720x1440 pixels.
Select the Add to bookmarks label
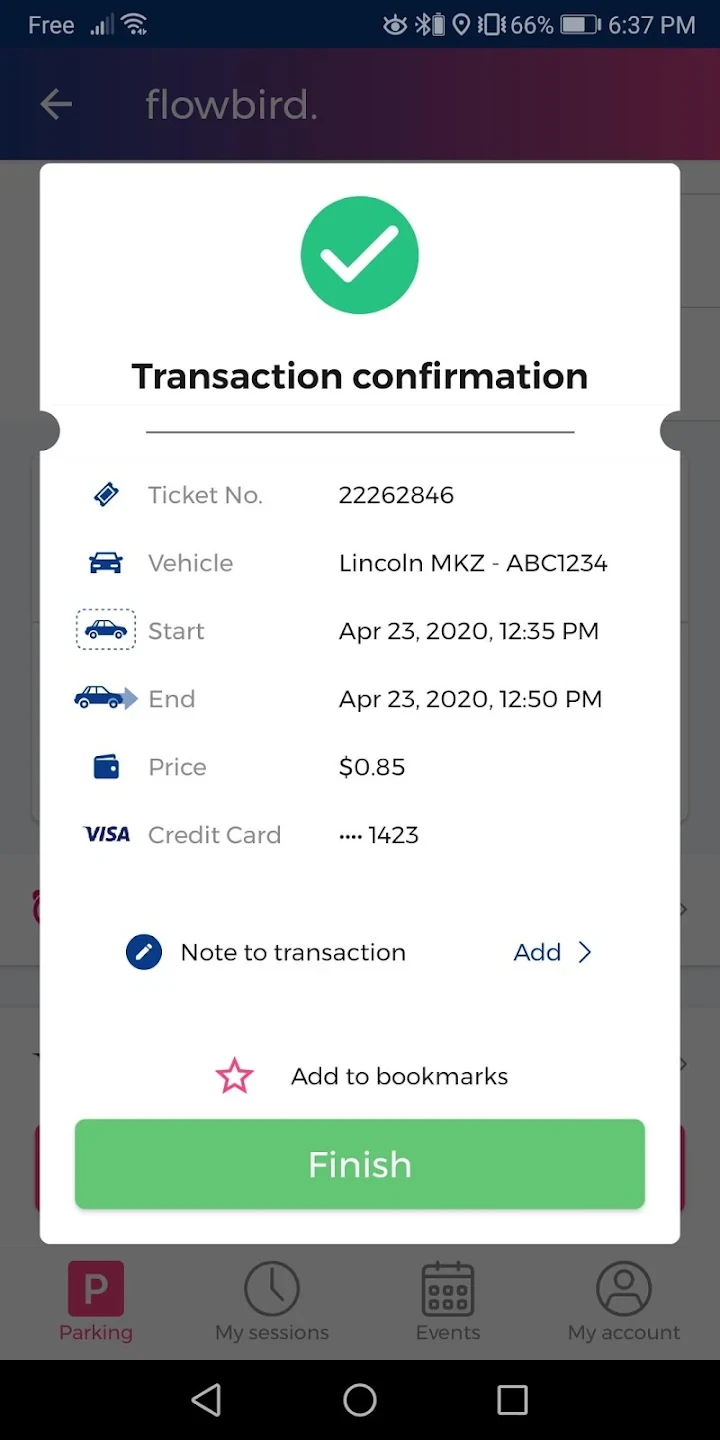tap(399, 1076)
